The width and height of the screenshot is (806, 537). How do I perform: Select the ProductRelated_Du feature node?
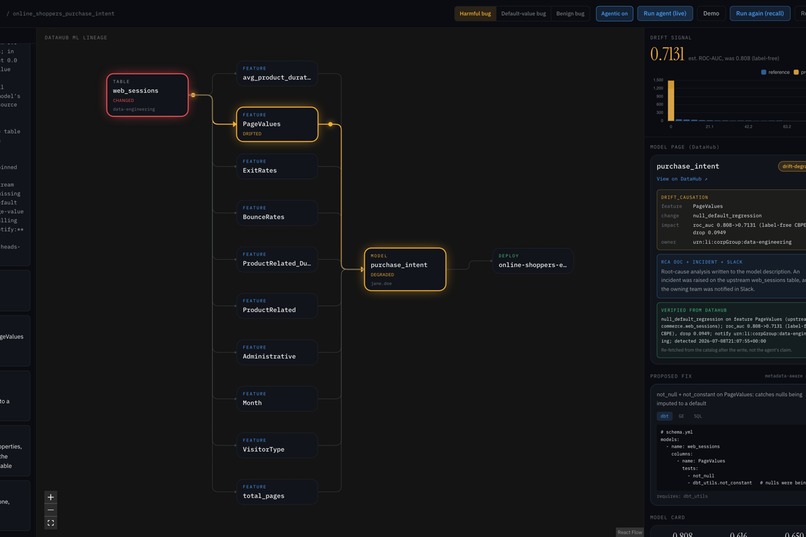[x=277, y=260]
